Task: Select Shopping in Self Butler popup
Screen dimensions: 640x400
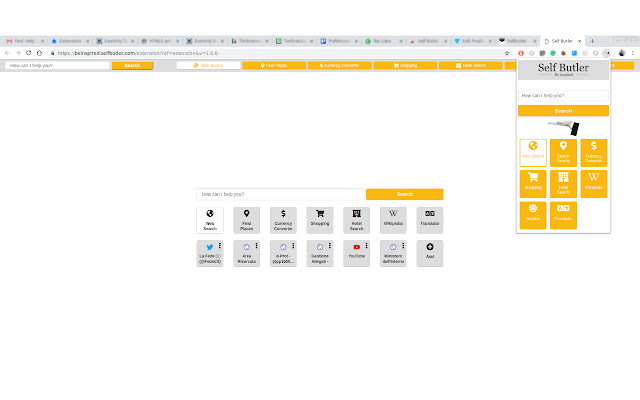Action: click(533, 184)
